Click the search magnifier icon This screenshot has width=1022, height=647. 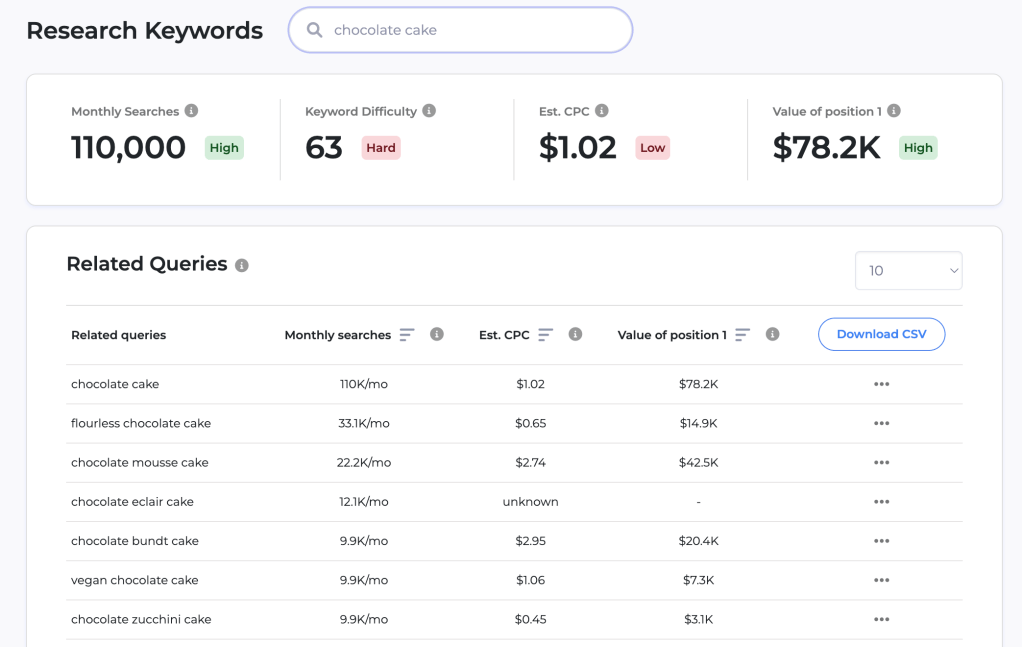tap(315, 30)
